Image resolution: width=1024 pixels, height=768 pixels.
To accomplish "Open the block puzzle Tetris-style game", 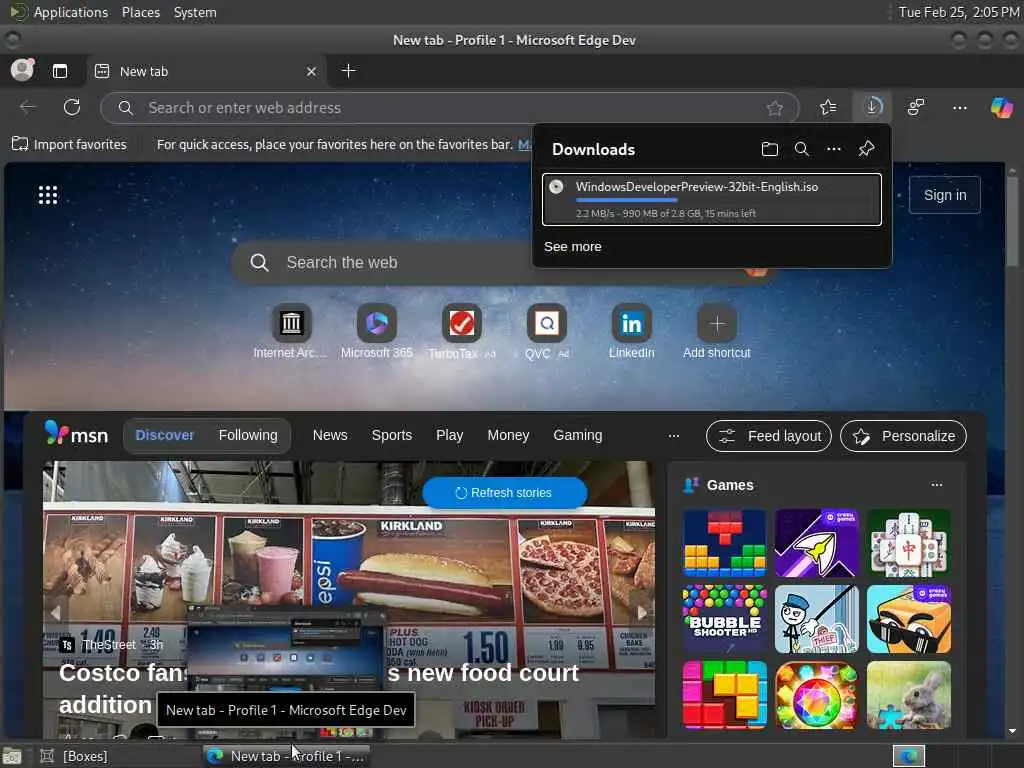I will pyautogui.click(x=724, y=543).
